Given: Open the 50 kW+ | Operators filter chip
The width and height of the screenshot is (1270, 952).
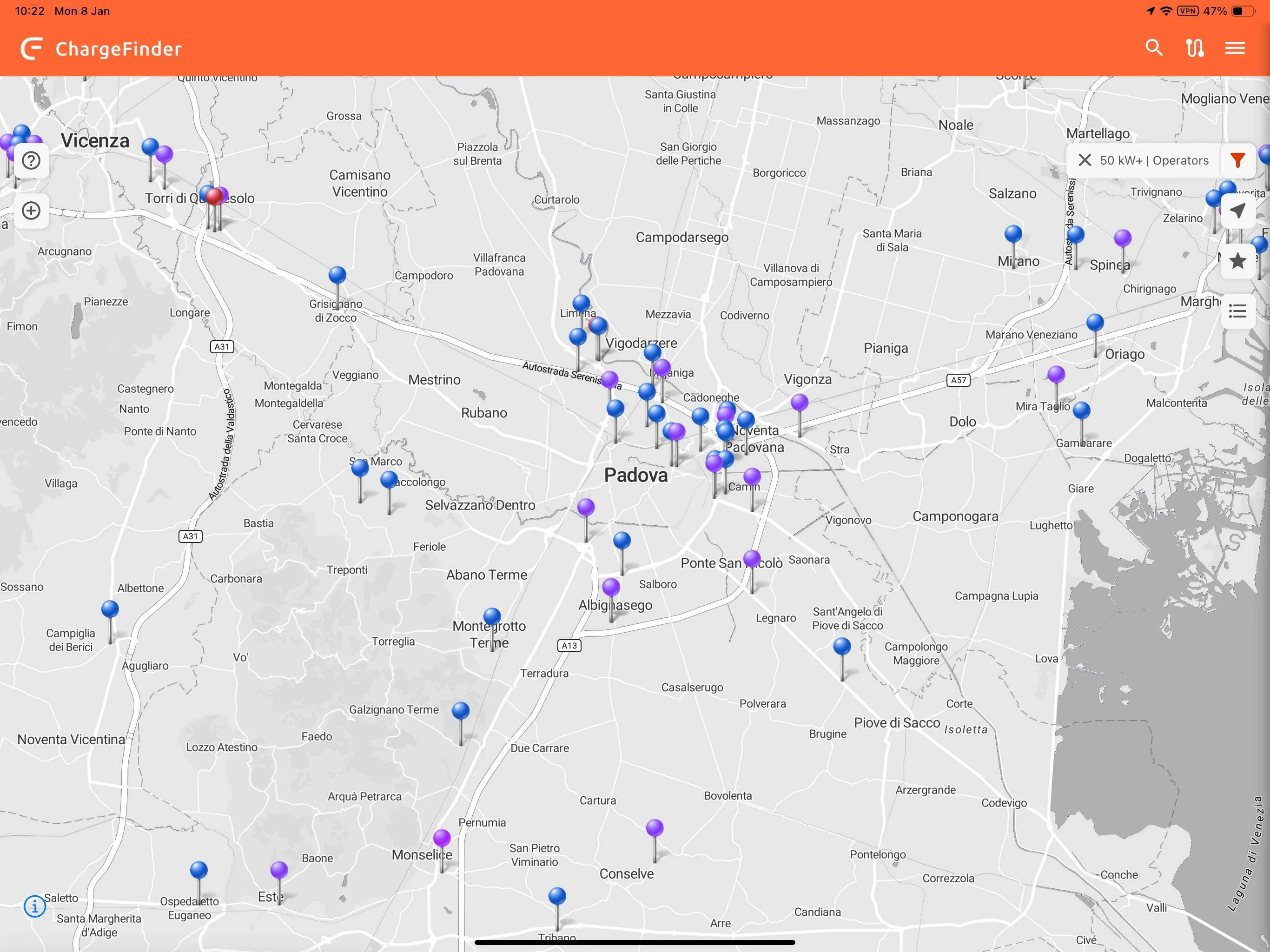Looking at the screenshot, I should (x=1154, y=160).
